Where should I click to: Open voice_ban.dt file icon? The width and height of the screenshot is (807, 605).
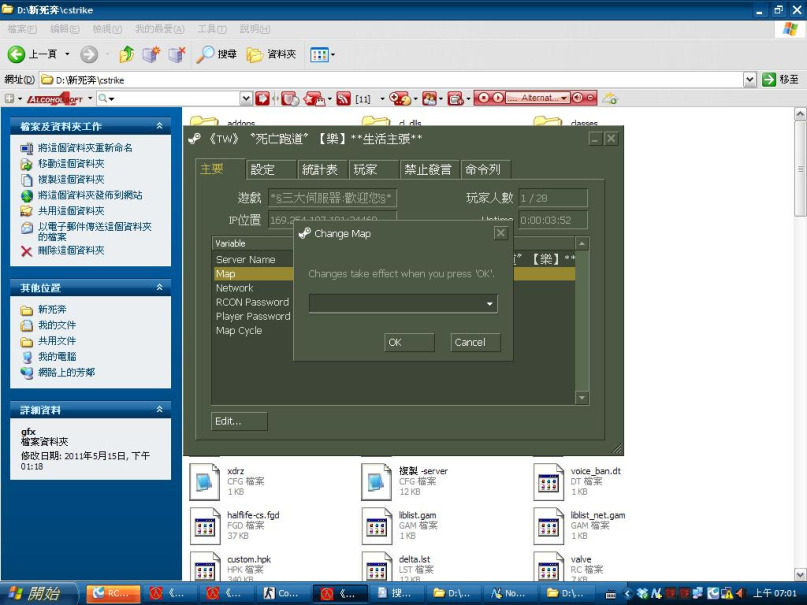548,482
